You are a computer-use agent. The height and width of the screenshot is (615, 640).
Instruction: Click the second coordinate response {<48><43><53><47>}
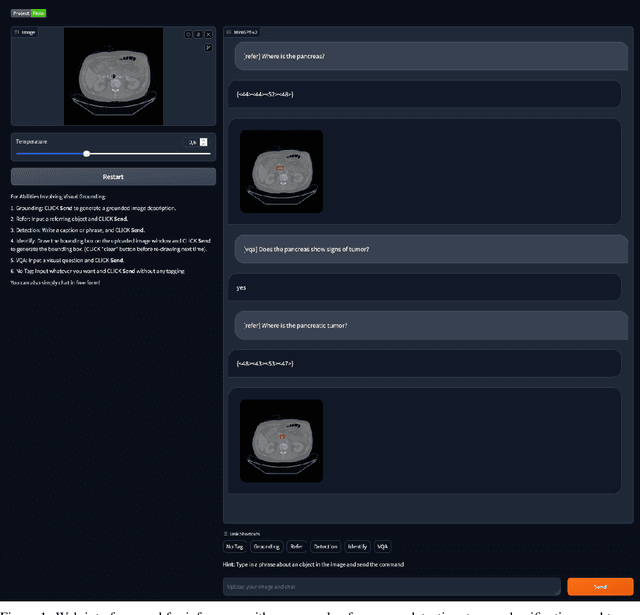pos(424,364)
